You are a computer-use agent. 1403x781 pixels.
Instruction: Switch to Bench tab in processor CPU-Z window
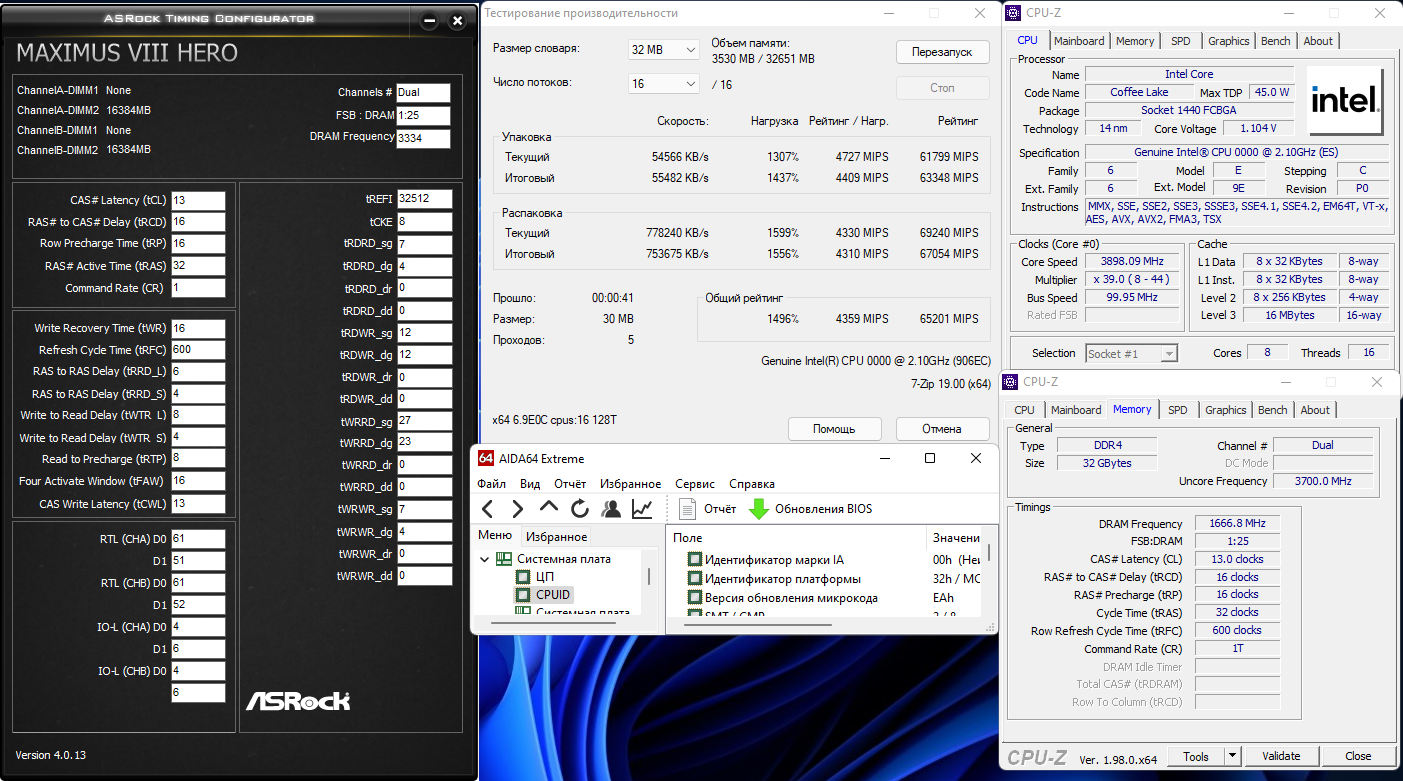(1275, 41)
